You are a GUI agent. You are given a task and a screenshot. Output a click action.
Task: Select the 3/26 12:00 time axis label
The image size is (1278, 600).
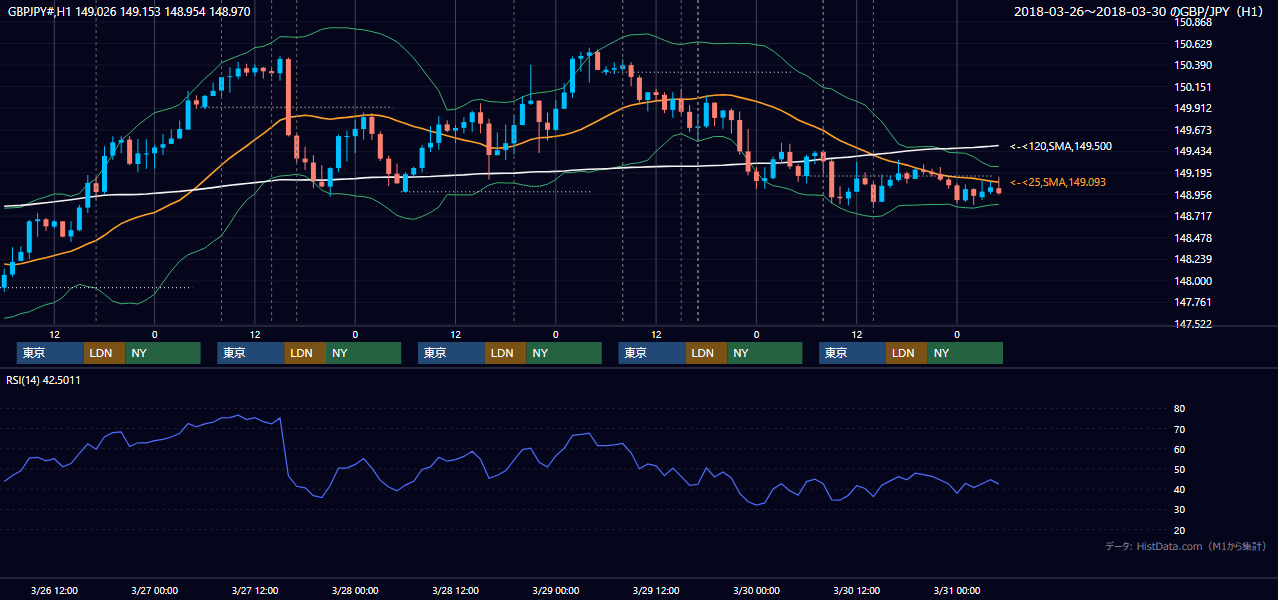tap(54, 590)
